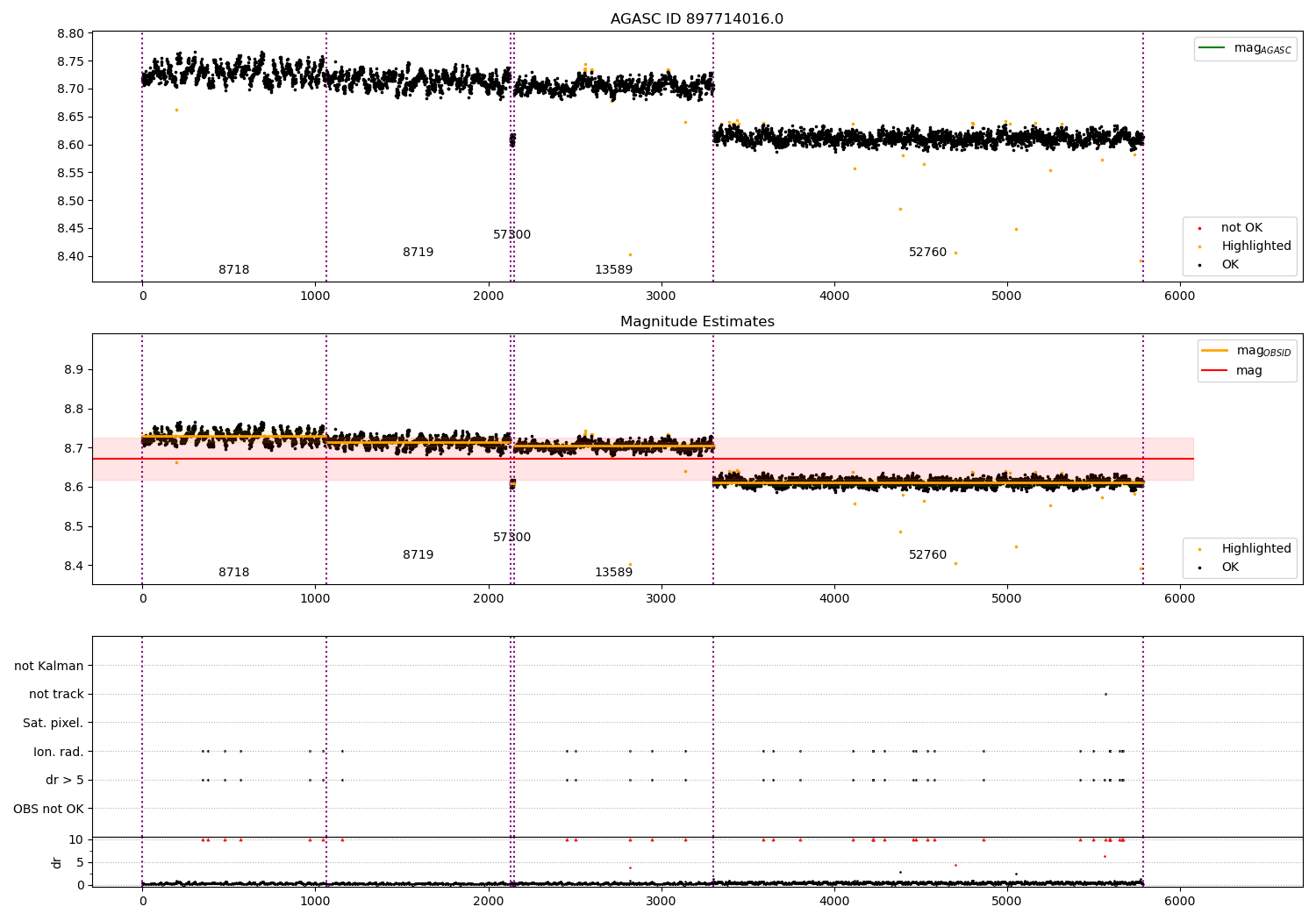
Task: Click obsid label 57300 in Magnitude Estimates plot
Action: [x=512, y=538]
